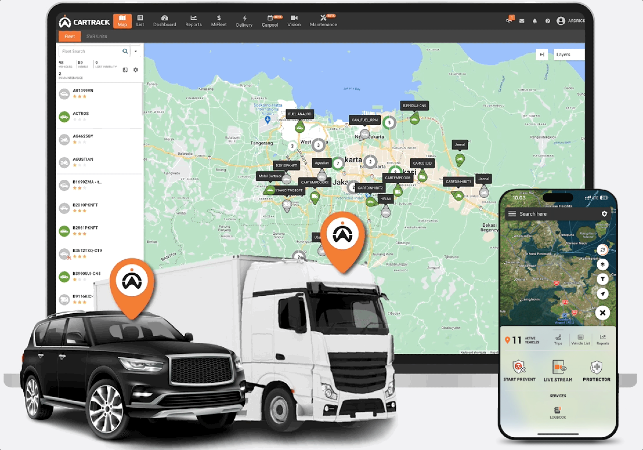Open the alerts bell icon in header
Viewport: 643px width, 450px height.
pyautogui.click(x=535, y=21)
